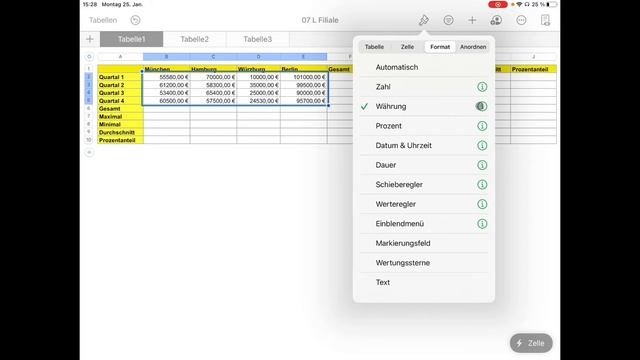Open info for Werteregler format

tap(482, 204)
